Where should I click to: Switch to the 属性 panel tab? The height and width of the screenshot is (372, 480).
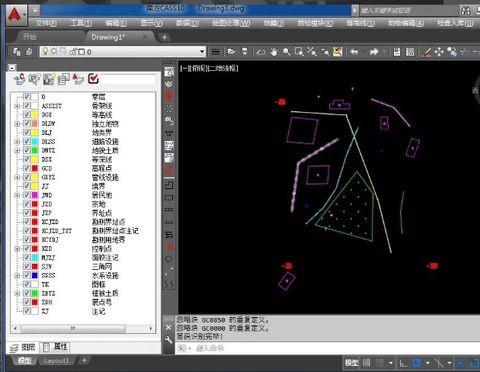pyautogui.click(x=56, y=347)
